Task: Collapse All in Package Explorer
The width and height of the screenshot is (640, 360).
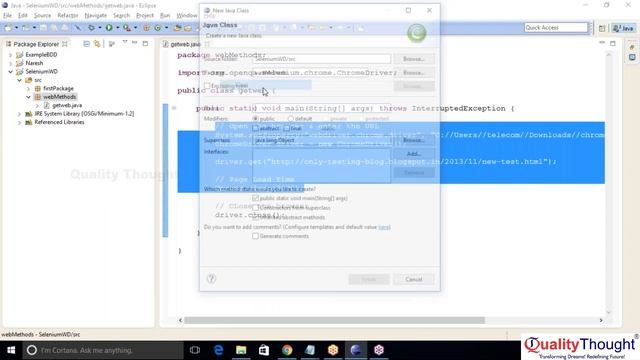Action: 87,44
